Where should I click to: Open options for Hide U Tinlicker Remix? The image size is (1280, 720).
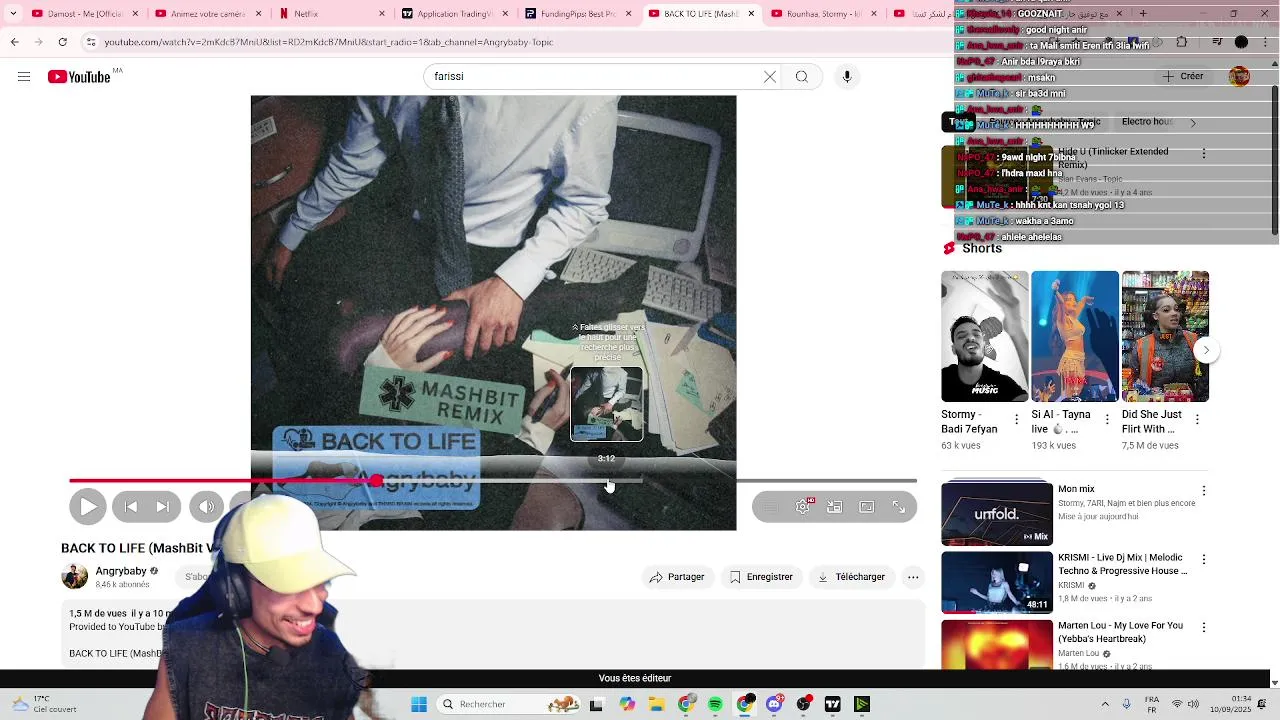pyautogui.click(x=1204, y=153)
